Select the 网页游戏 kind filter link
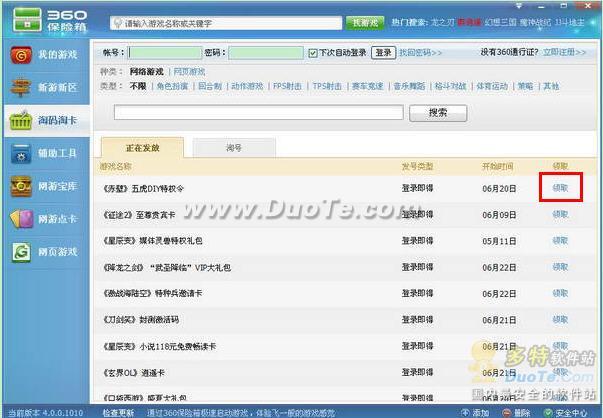This screenshot has width=603, height=418. (x=189, y=72)
